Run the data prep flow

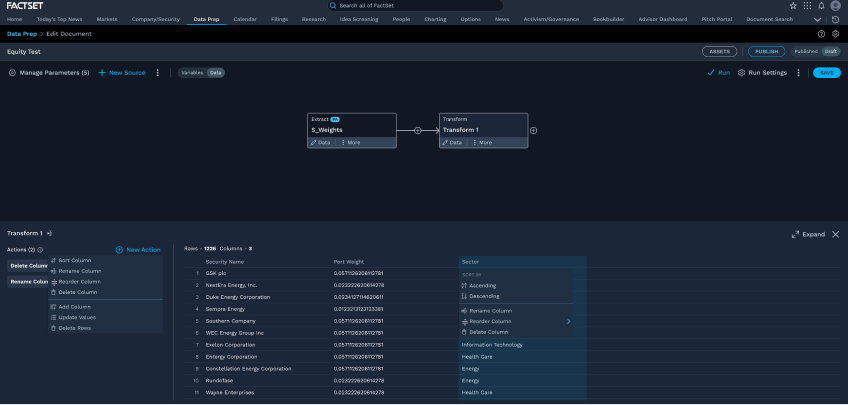(719, 72)
